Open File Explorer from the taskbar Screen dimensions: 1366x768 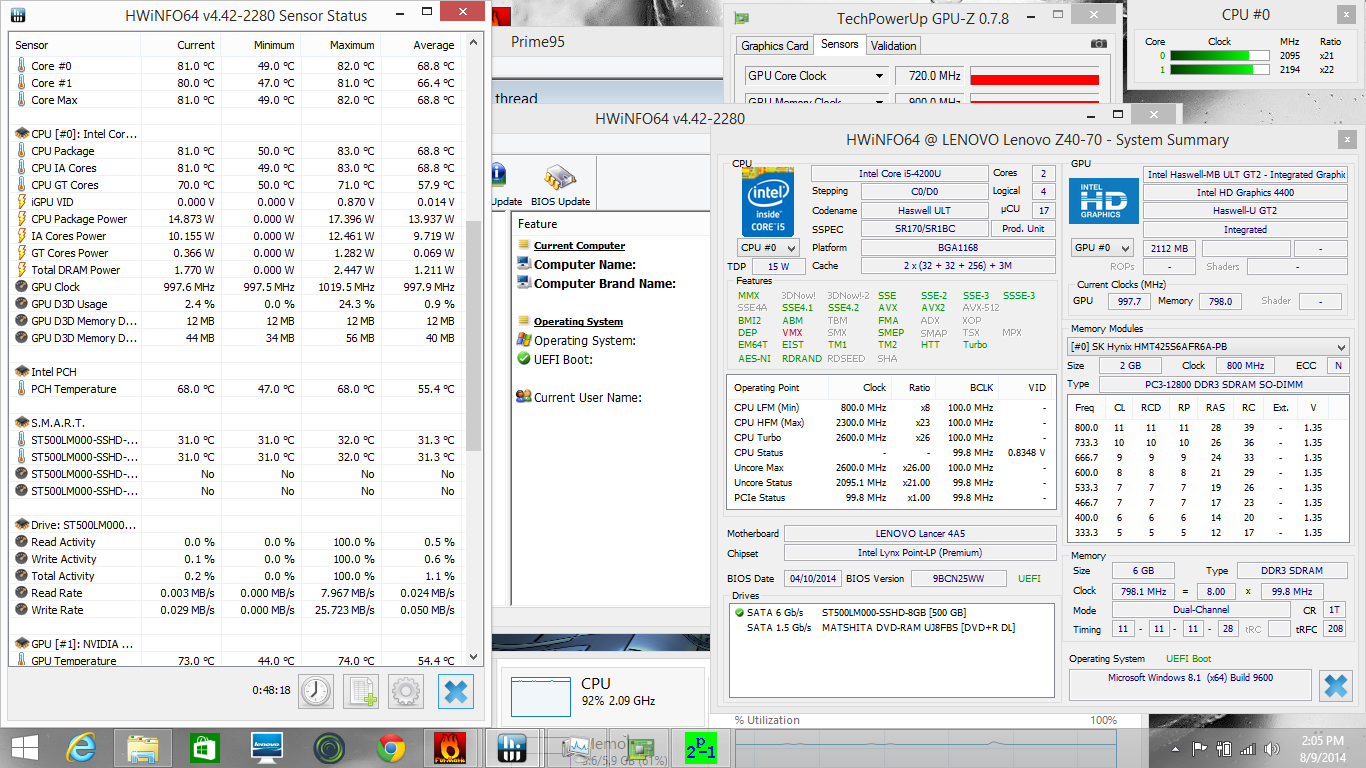[x=143, y=748]
